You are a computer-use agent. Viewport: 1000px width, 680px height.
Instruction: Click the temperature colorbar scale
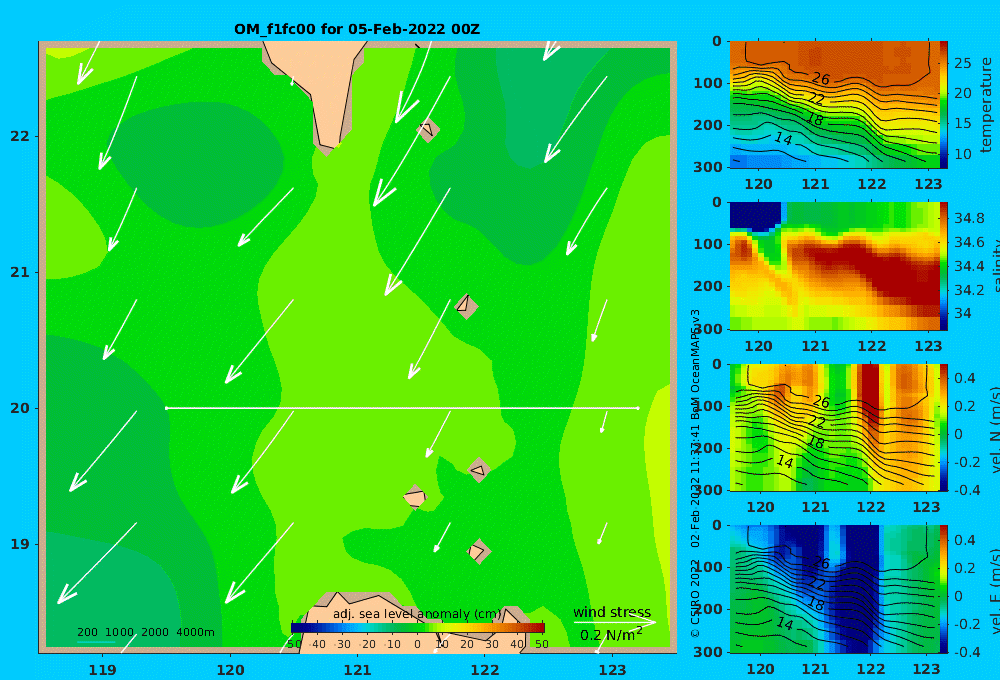point(944,105)
